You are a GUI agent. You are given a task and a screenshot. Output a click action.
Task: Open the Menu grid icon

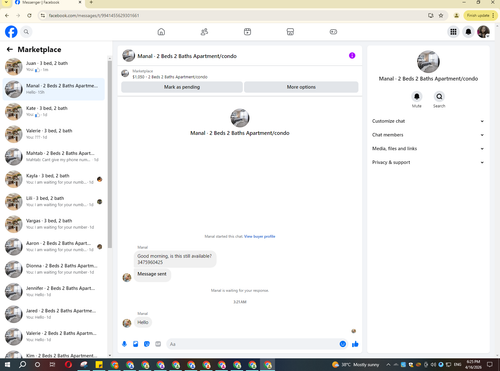[453, 32]
